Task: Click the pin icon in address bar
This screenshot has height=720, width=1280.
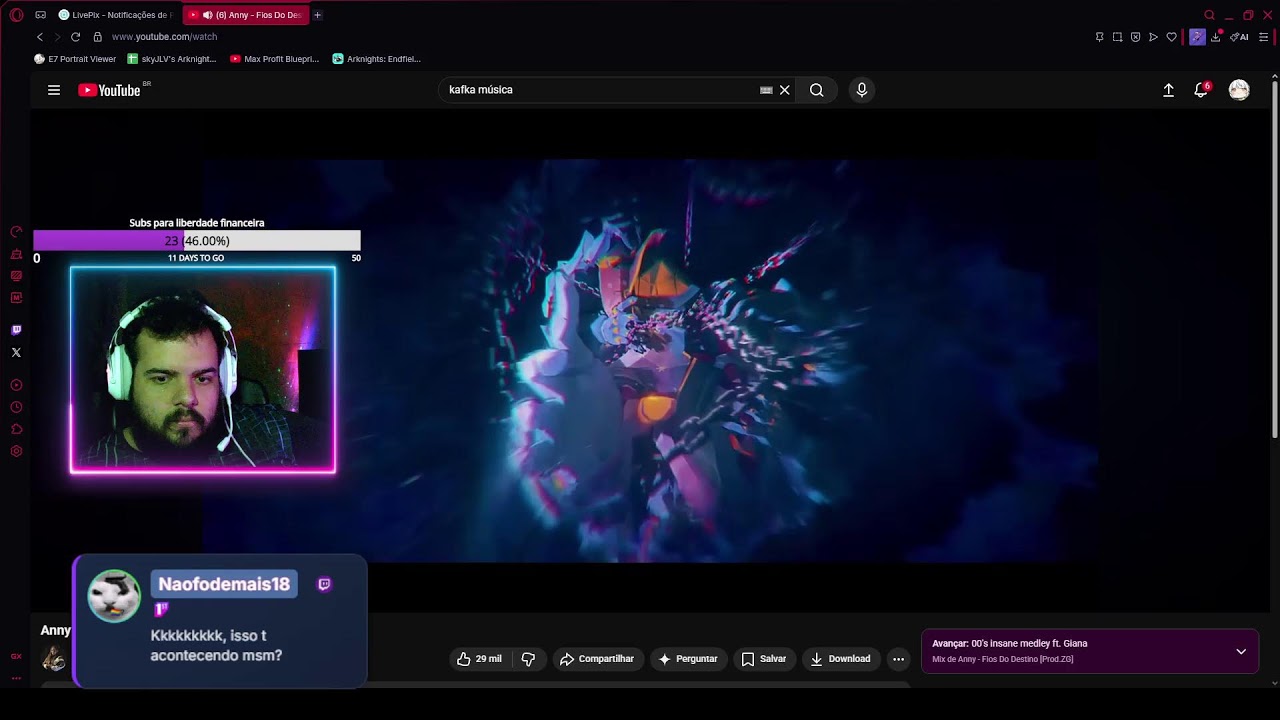Action: [x=1099, y=37]
